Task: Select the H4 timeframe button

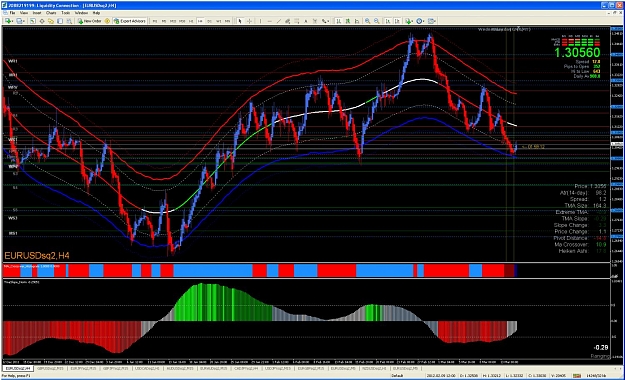Action: (x=200, y=21)
